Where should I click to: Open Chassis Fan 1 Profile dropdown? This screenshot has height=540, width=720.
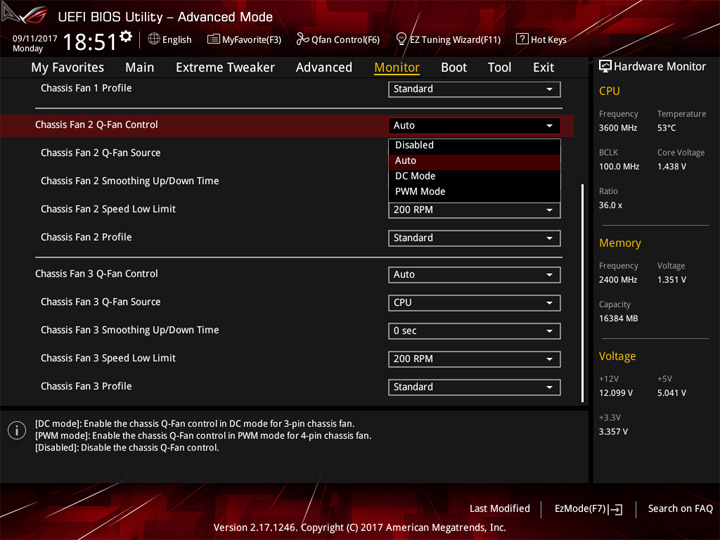tap(474, 89)
